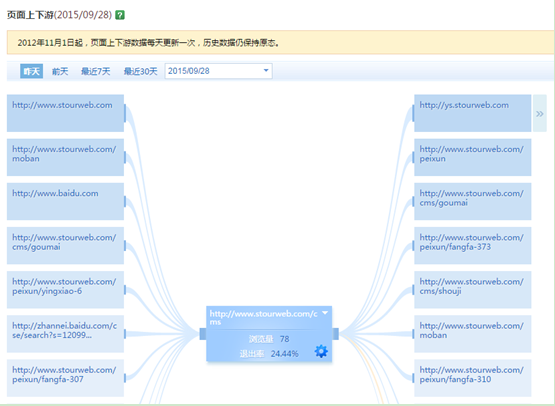This screenshot has width=555, height=406.
Task: Open settings gear on center cms node
Action: [321, 351]
